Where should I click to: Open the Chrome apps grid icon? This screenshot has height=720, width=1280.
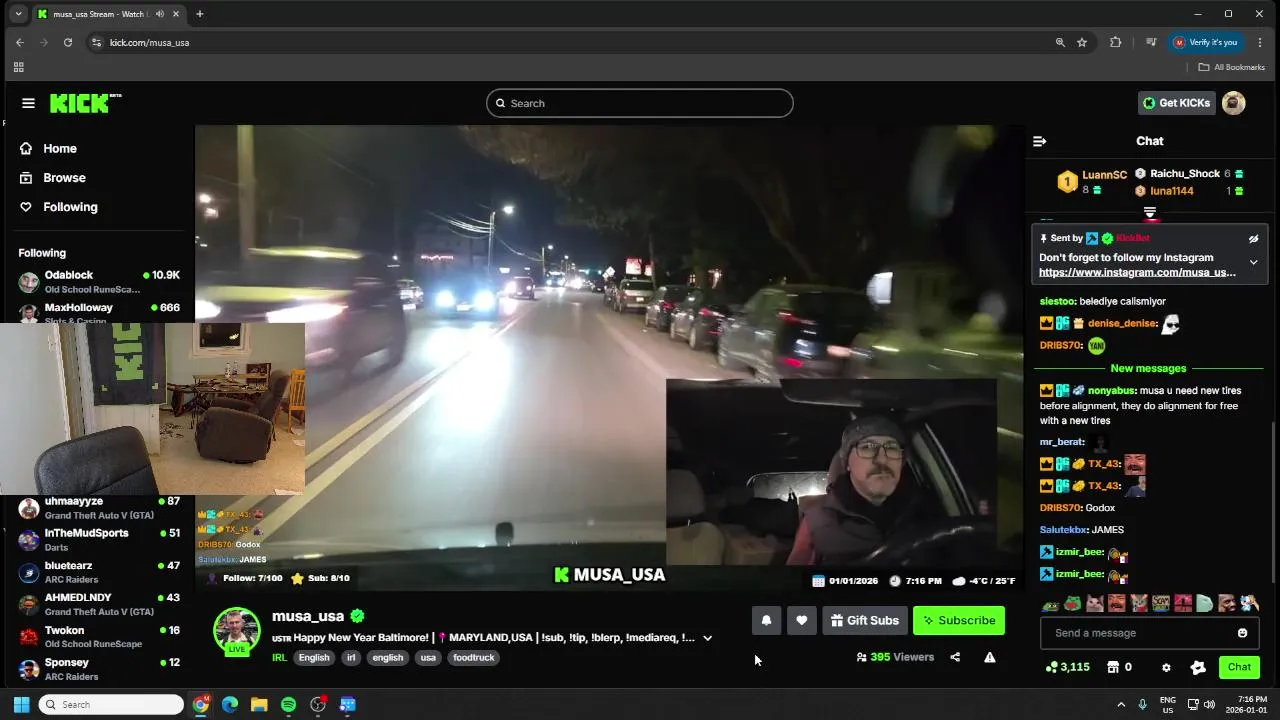pyautogui.click(x=18, y=67)
